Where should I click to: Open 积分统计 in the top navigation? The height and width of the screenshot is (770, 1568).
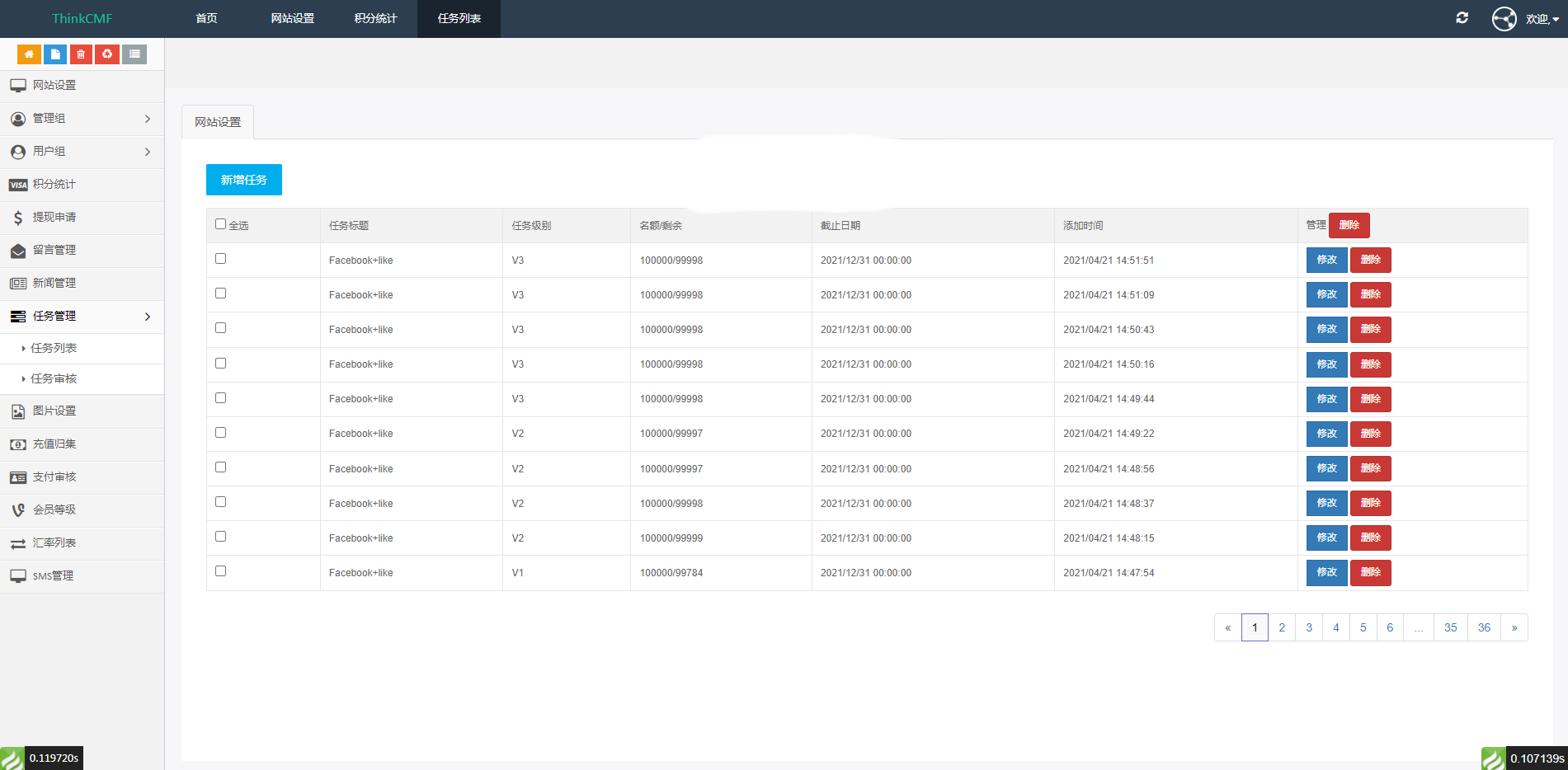click(375, 18)
